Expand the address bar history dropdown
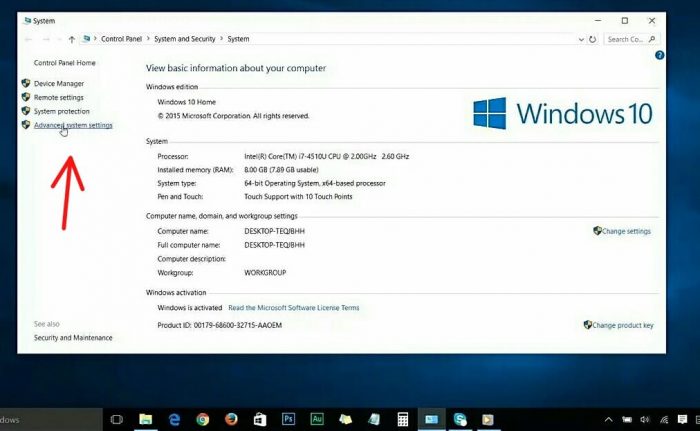The width and height of the screenshot is (700, 431). [581, 39]
